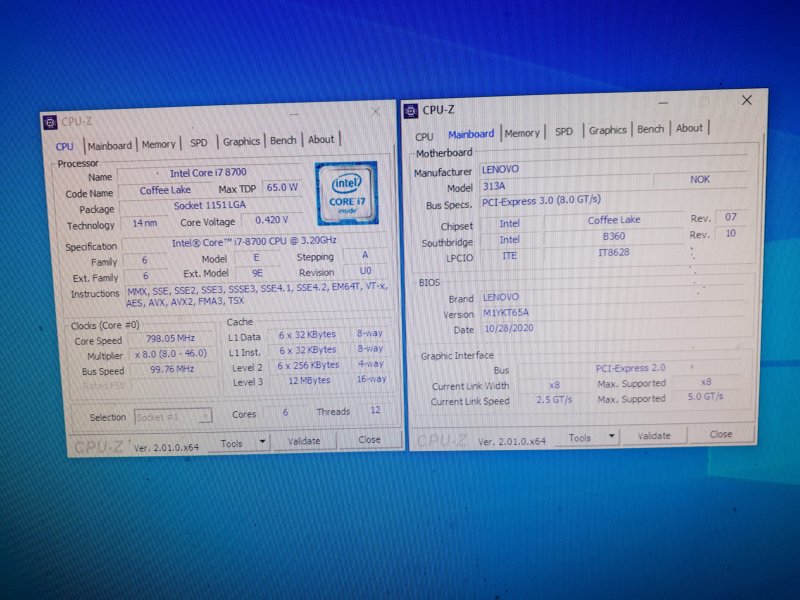Select Mainboard tab in right window
This screenshot has height=600, width=800.
470,134
